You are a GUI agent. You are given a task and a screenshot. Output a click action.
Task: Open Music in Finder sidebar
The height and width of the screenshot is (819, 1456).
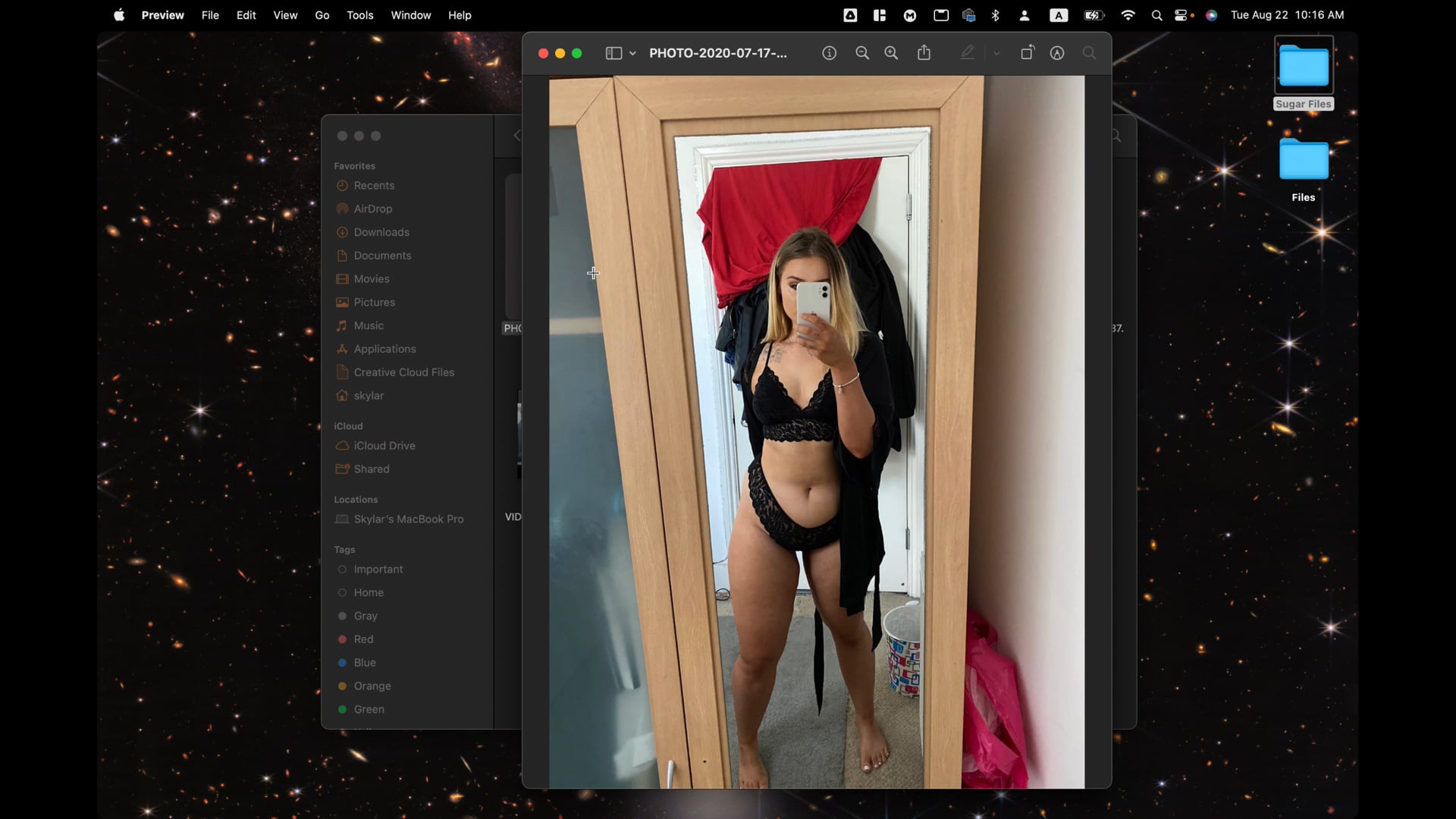pos(369,326)
